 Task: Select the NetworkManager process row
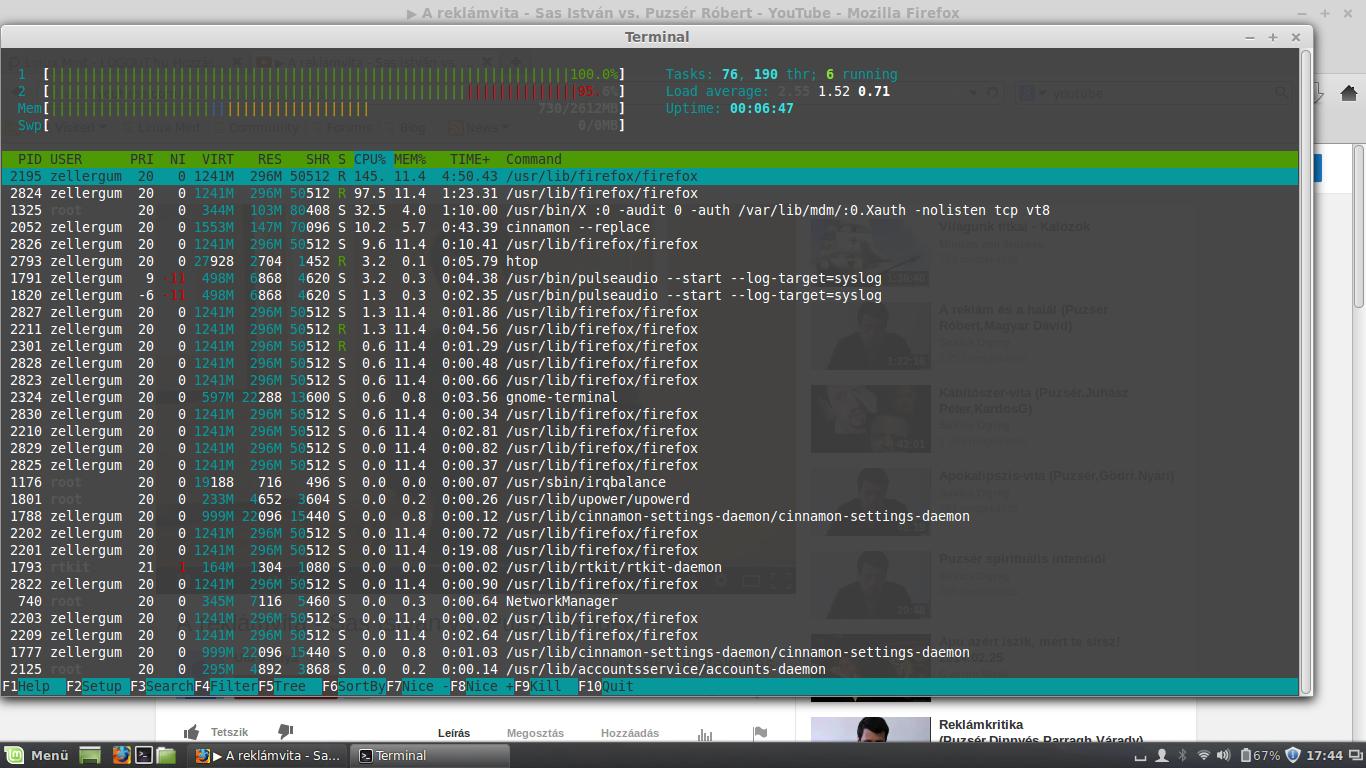[650, 601]
